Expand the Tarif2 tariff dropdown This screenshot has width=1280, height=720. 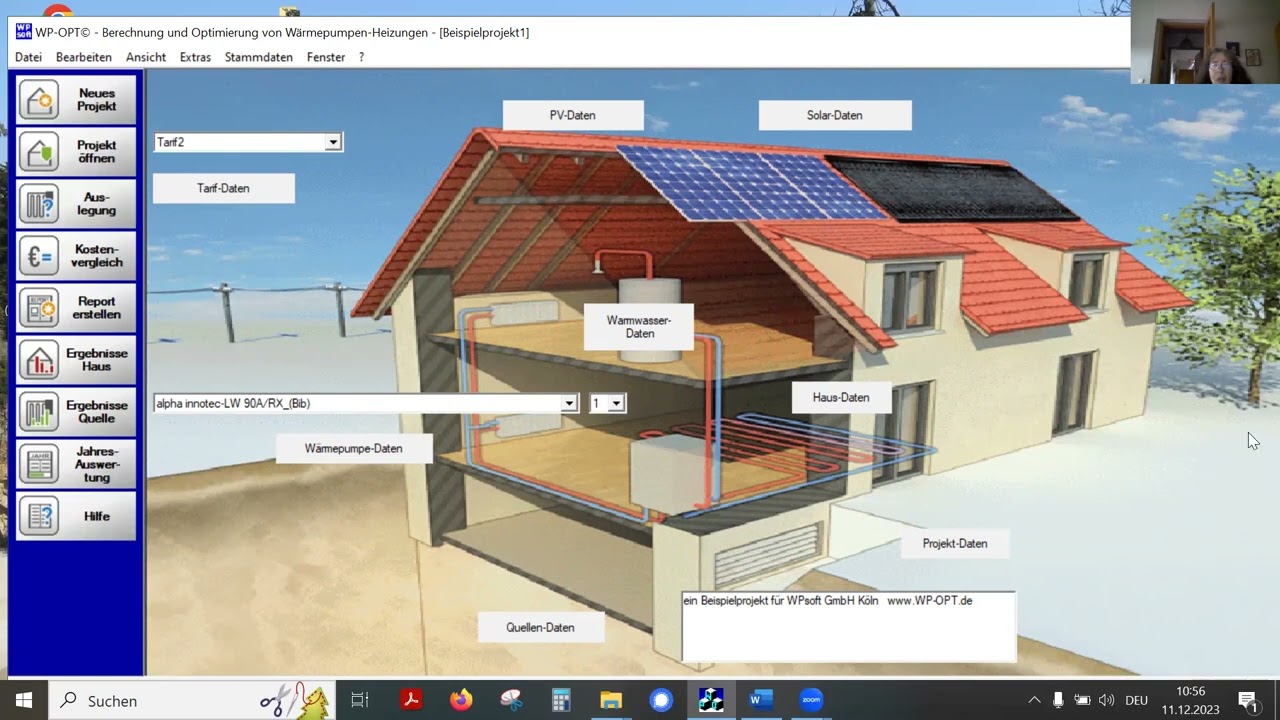[x=333, y=143]
